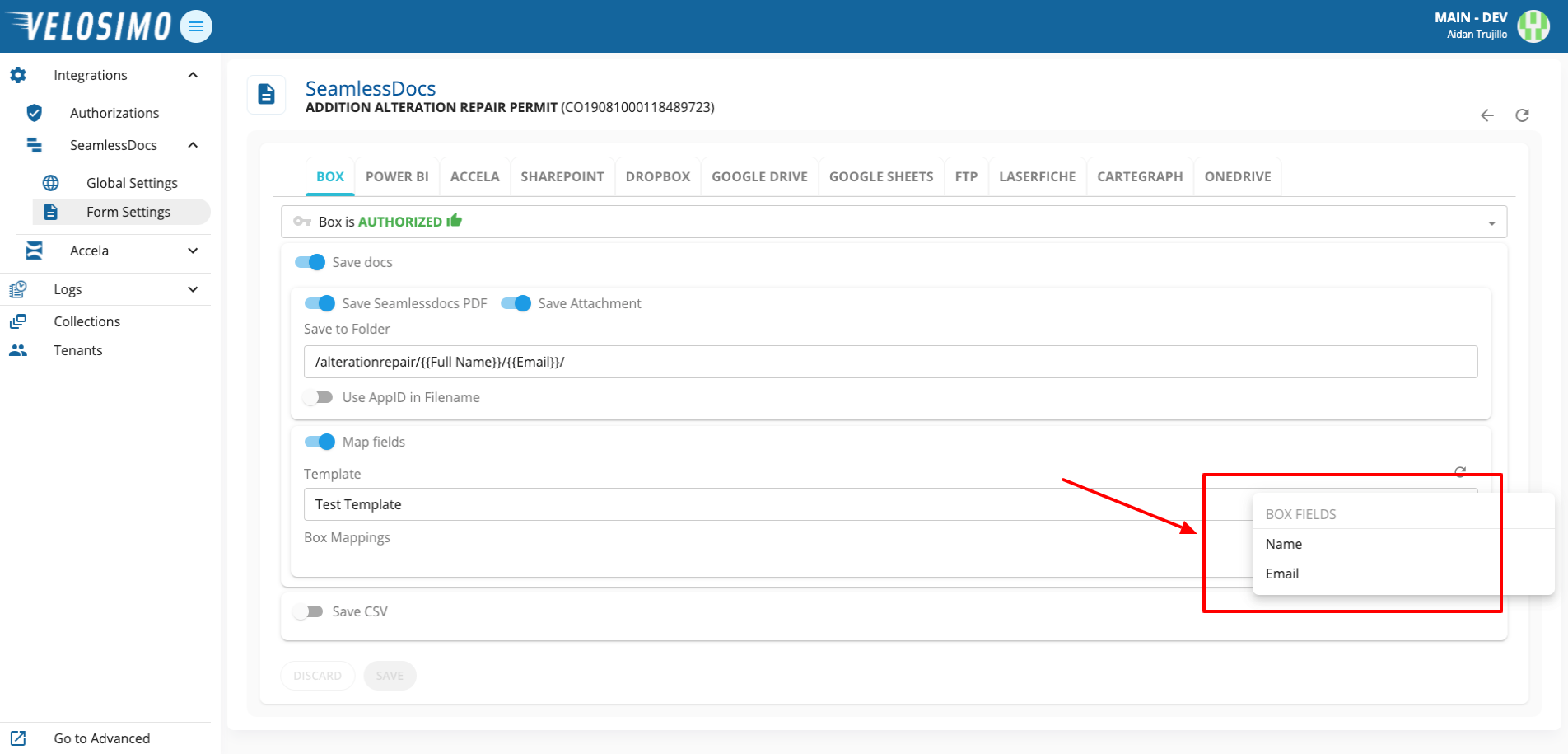Go back using the arrow icon

tap(1487, 115)
